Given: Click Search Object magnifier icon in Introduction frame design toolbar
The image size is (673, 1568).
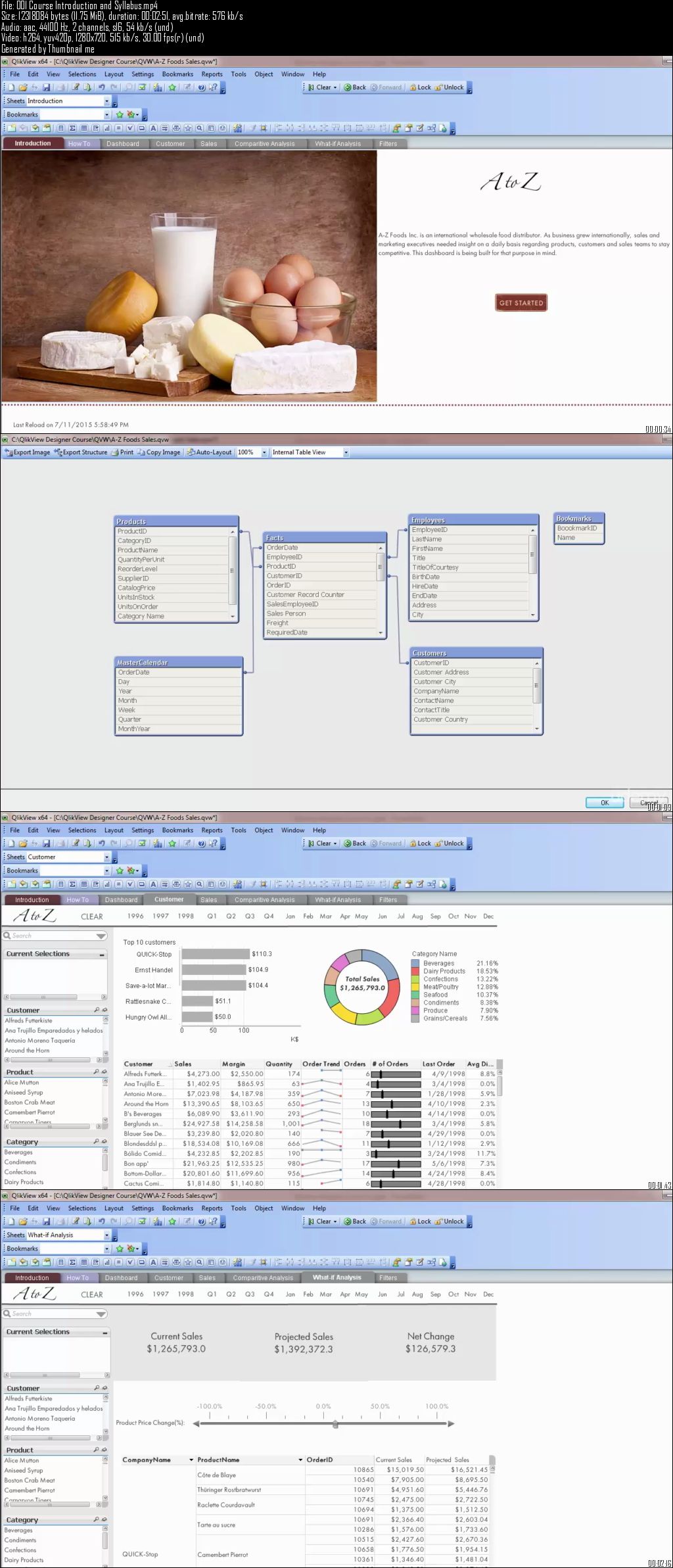Looking at the screenshot, I should click(198, 128).
